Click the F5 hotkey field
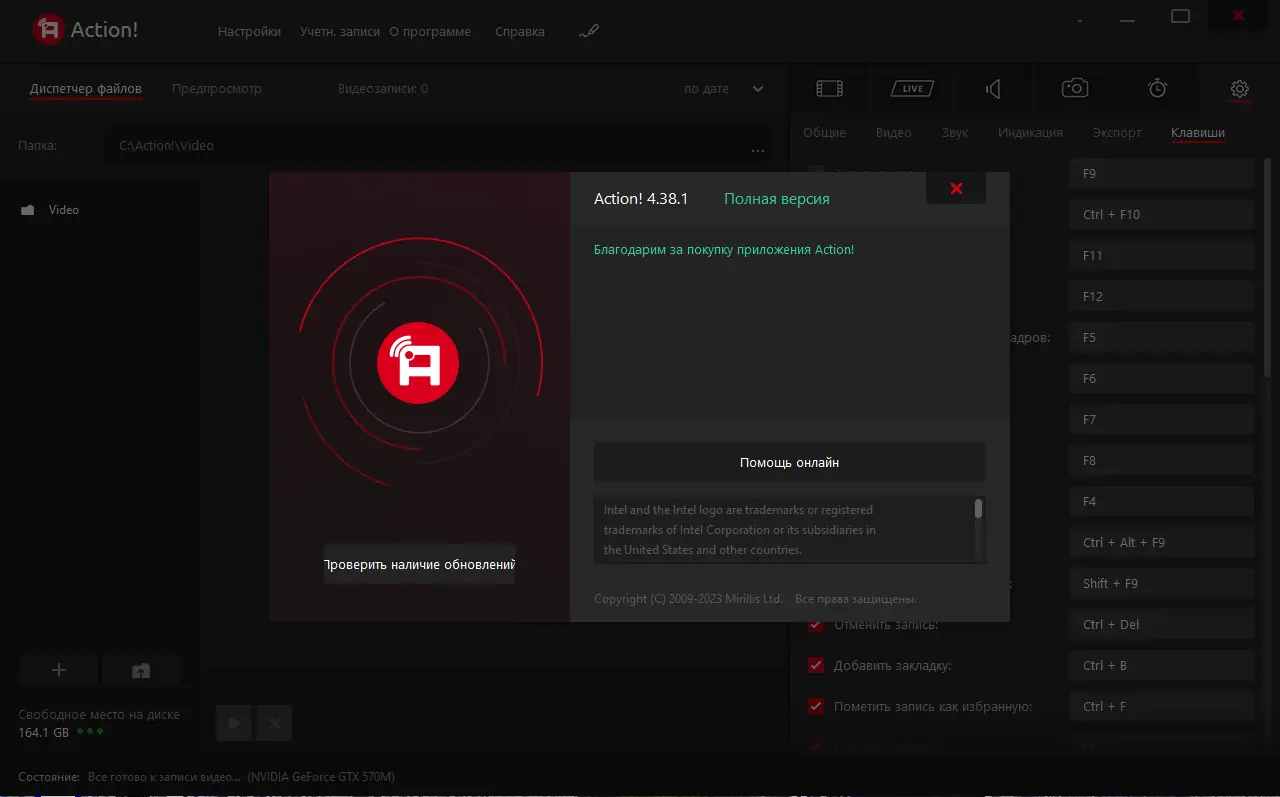 1161,338
